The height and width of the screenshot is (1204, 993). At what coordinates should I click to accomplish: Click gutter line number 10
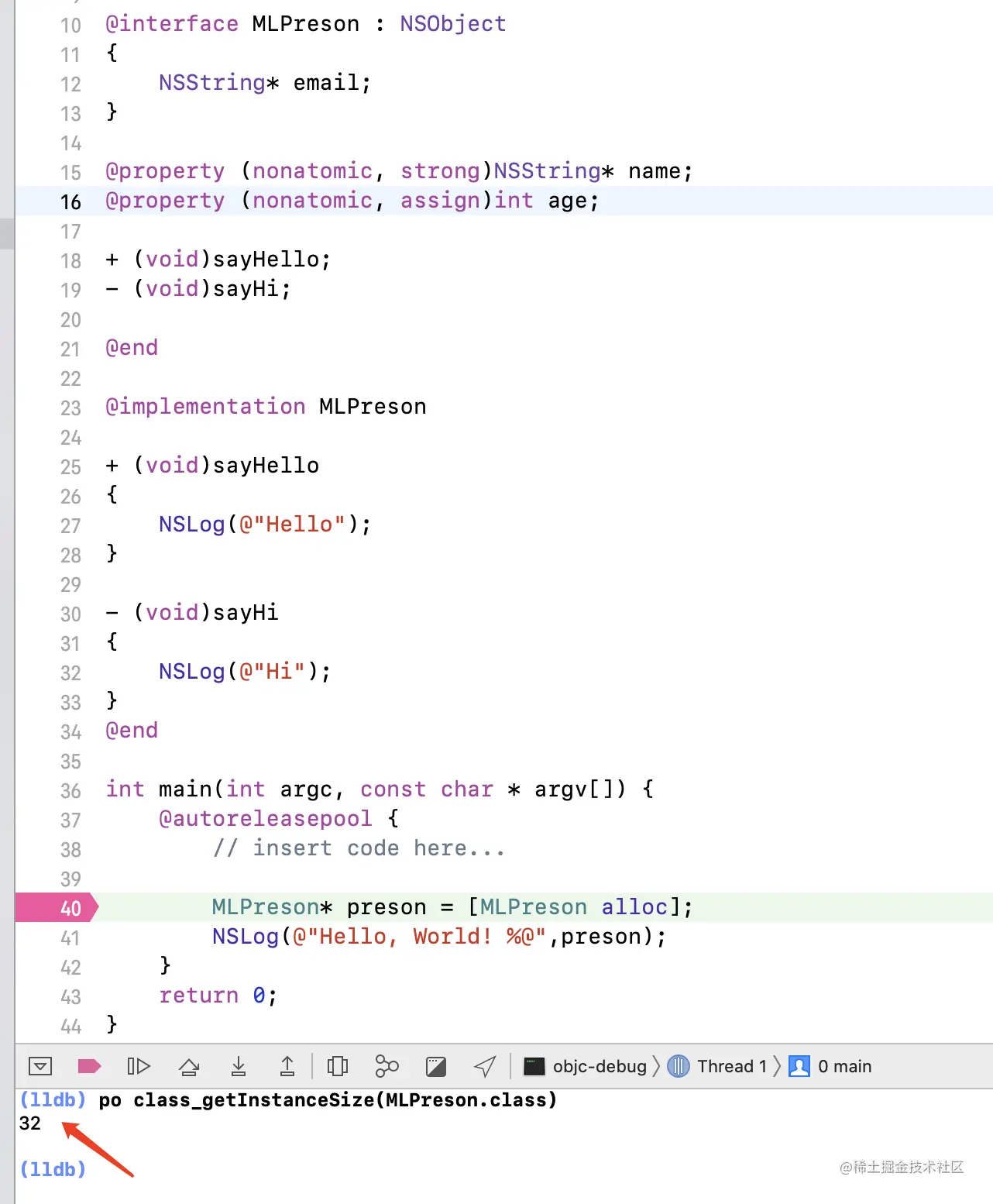[70, 25]
